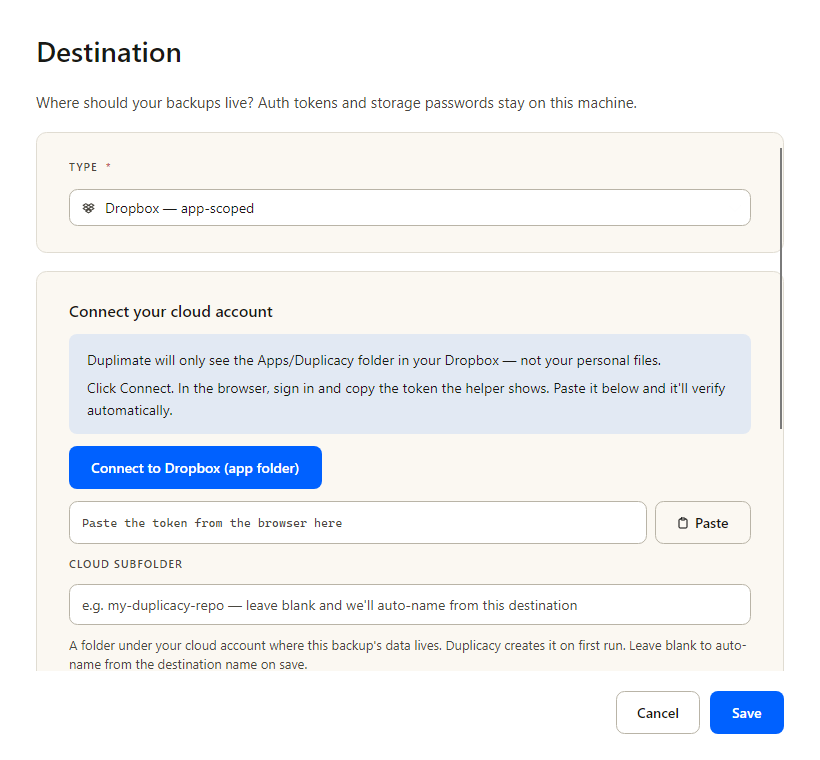Cancel the destination dialog
Viewport: 820px width, 760px height.
(657, 712)
